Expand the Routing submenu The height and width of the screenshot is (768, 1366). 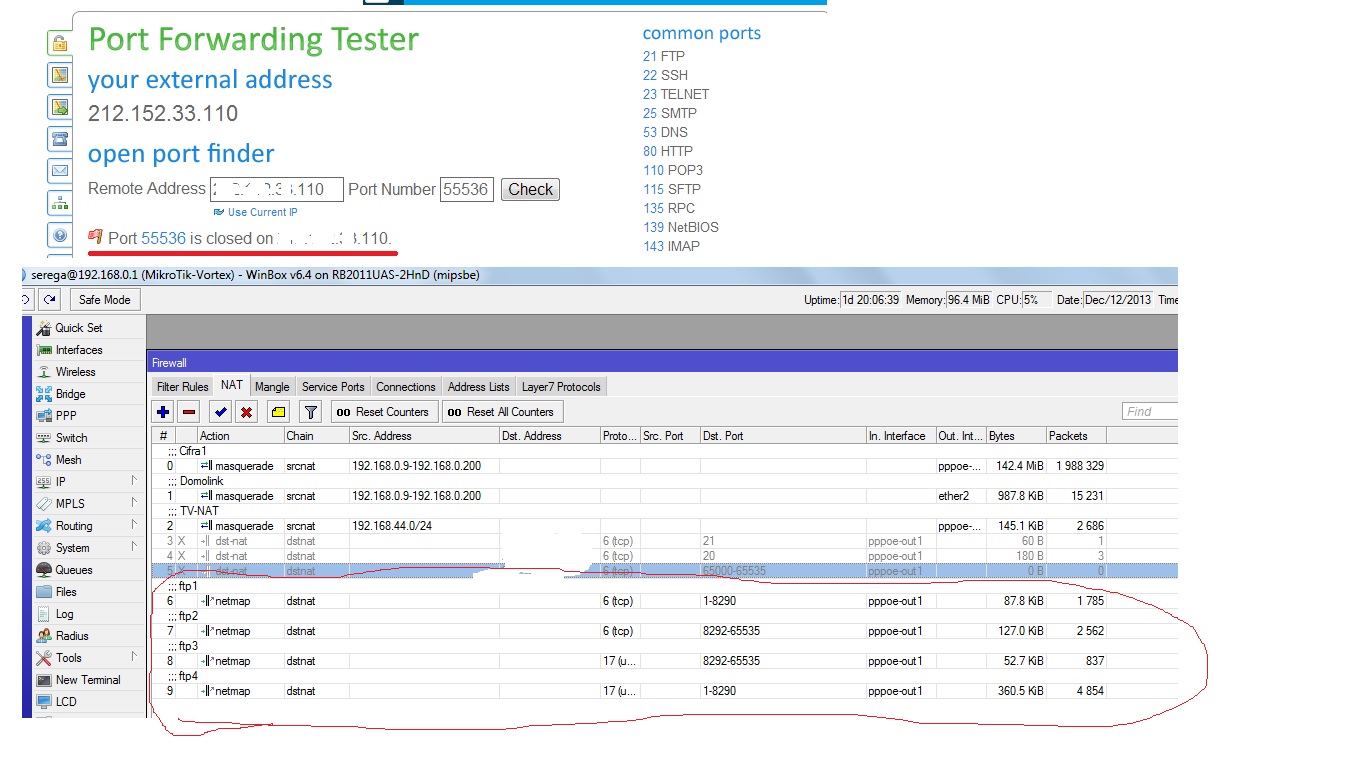coord(74,526)
